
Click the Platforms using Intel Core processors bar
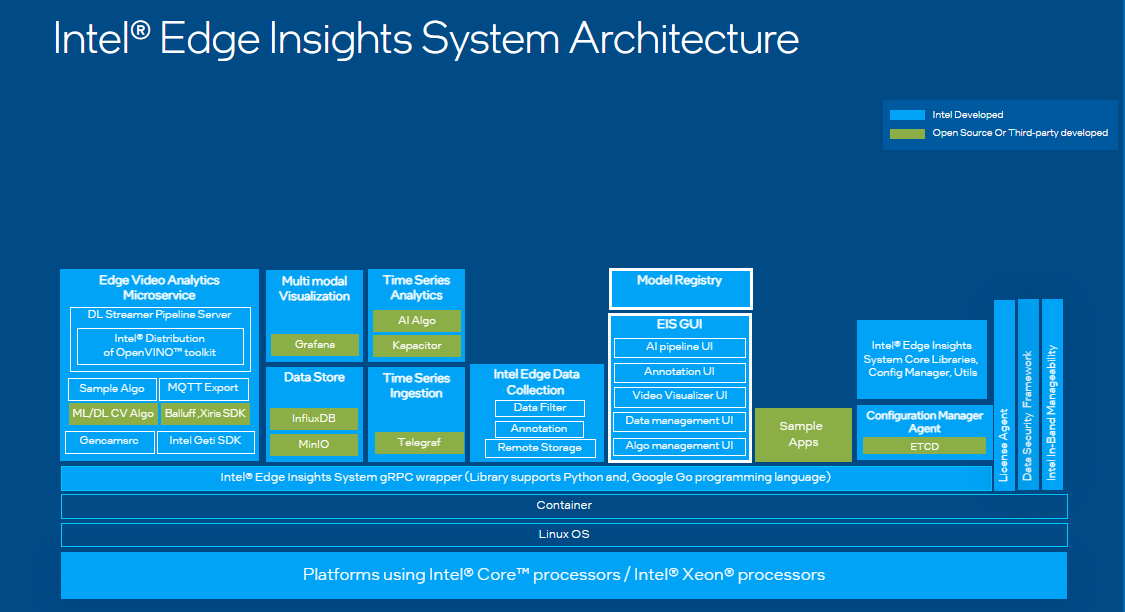coord(564,575)
